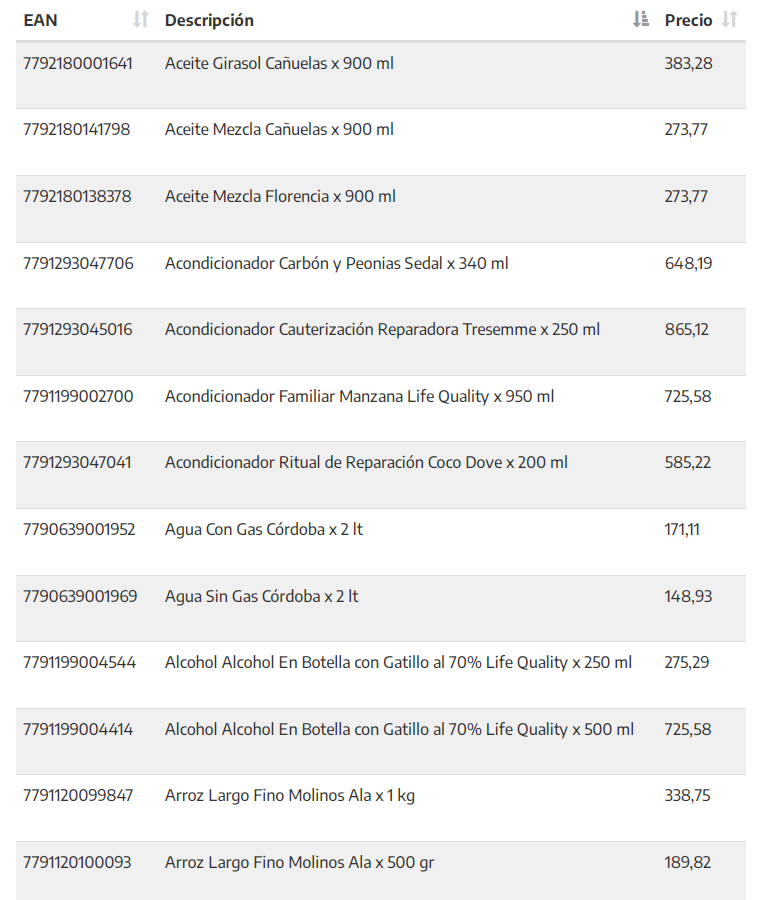Select Acondicionador Carbón y Peonias Sedal
The image size is (759, 900).
(336, 264)
